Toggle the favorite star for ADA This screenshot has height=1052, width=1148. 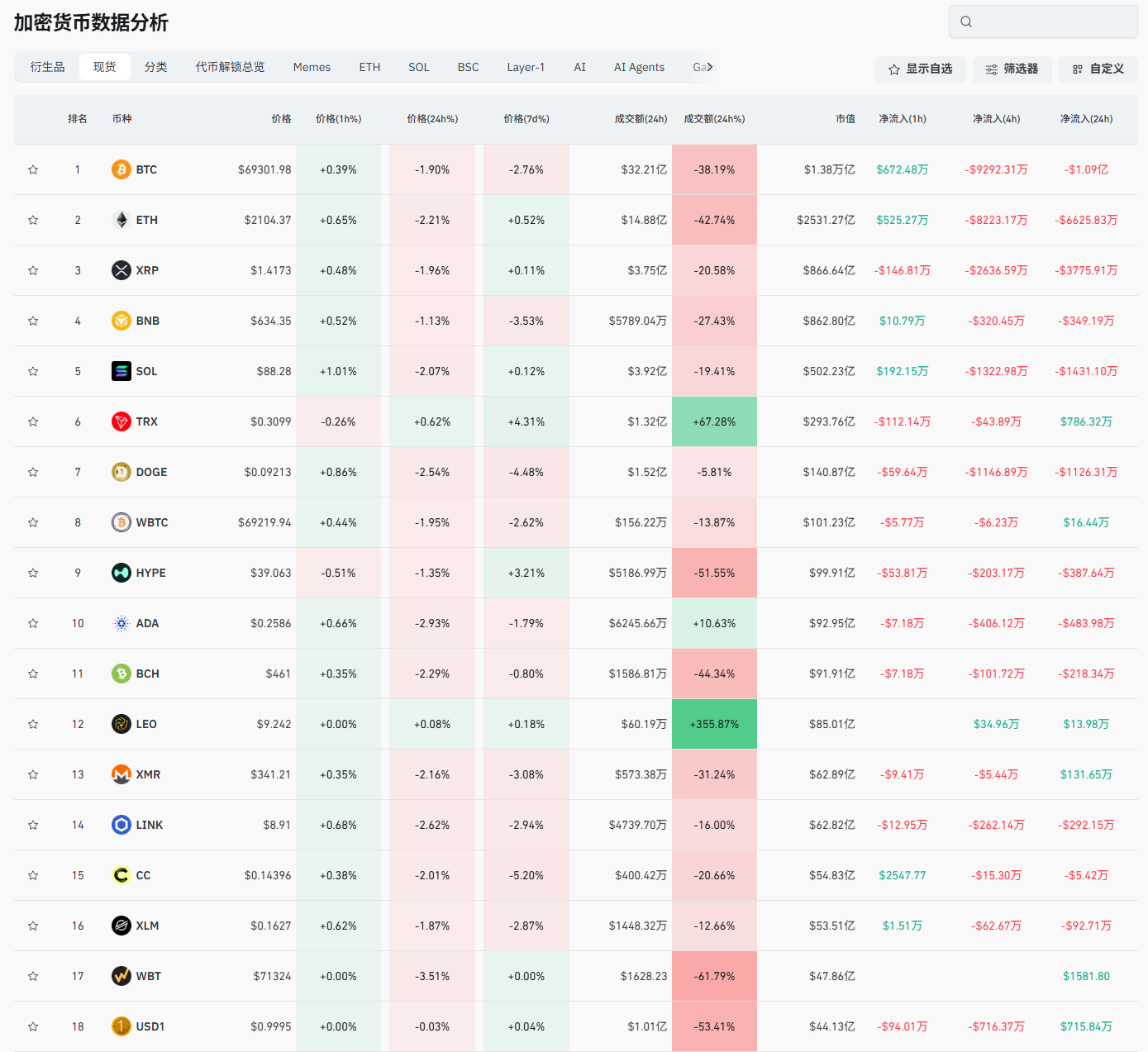33,623
